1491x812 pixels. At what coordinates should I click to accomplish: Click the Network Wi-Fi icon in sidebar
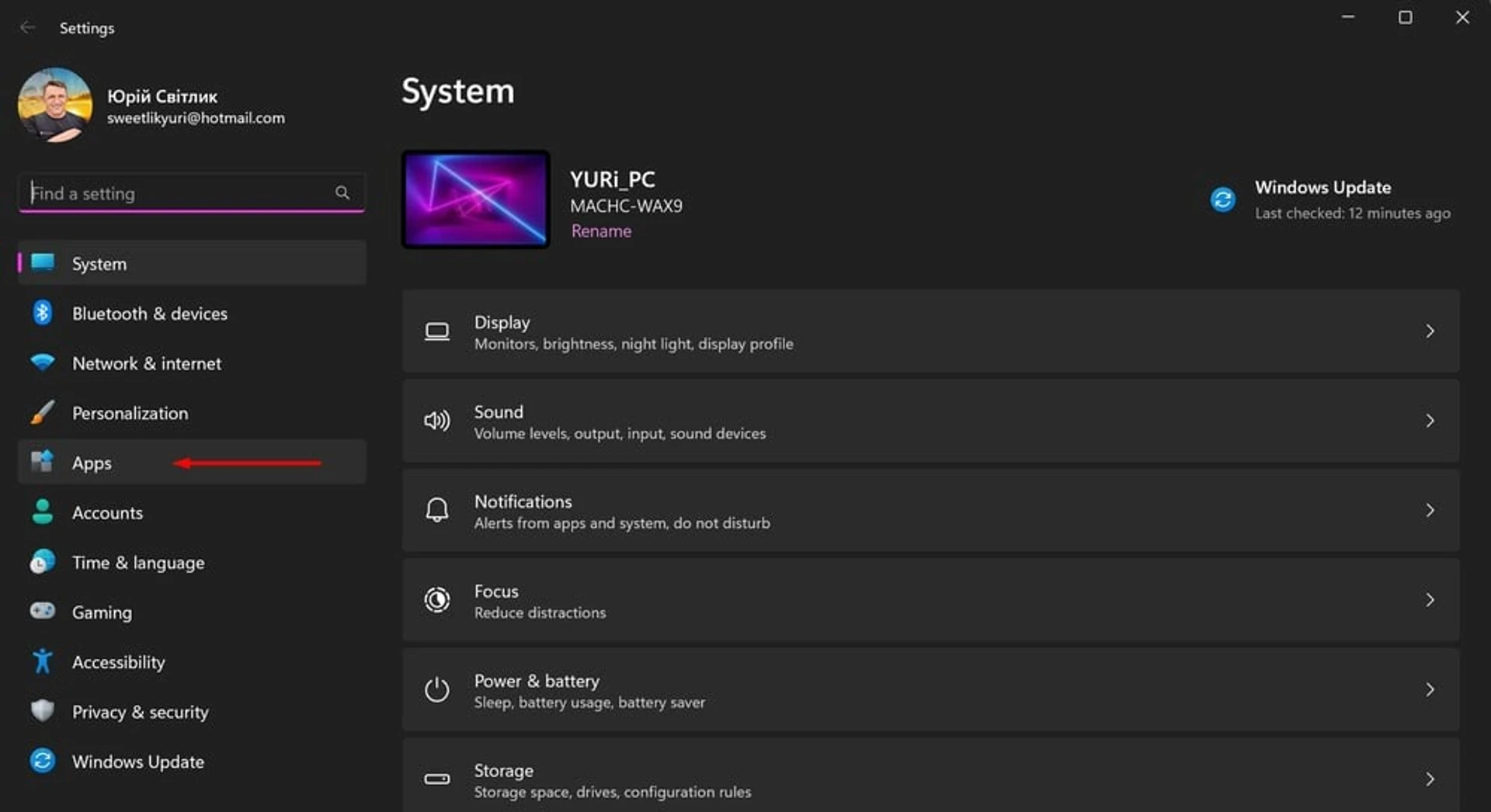point(43,363)
